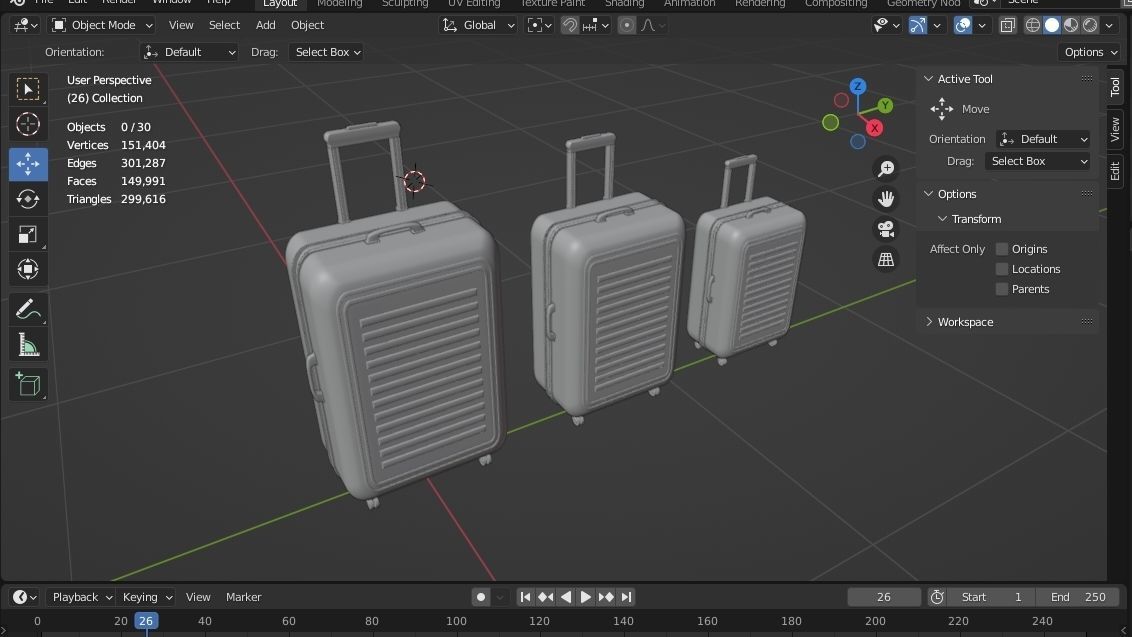
Task: Select the Select Box tool
Action: 28,90
